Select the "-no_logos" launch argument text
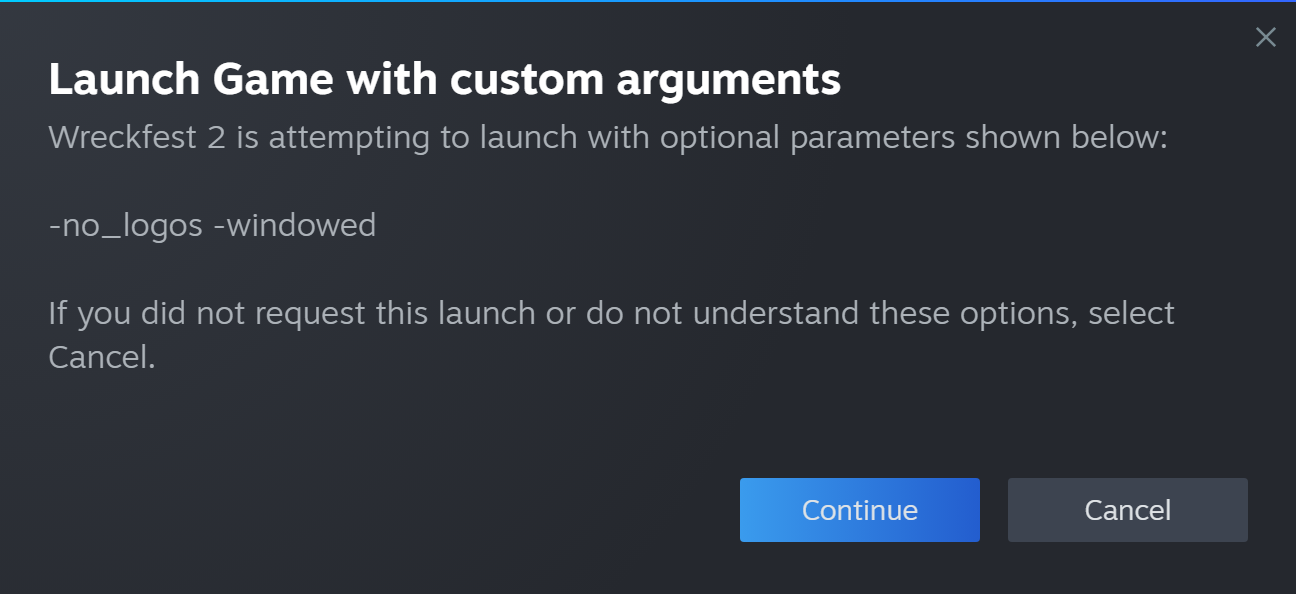1296x594 pixels. 126,225
